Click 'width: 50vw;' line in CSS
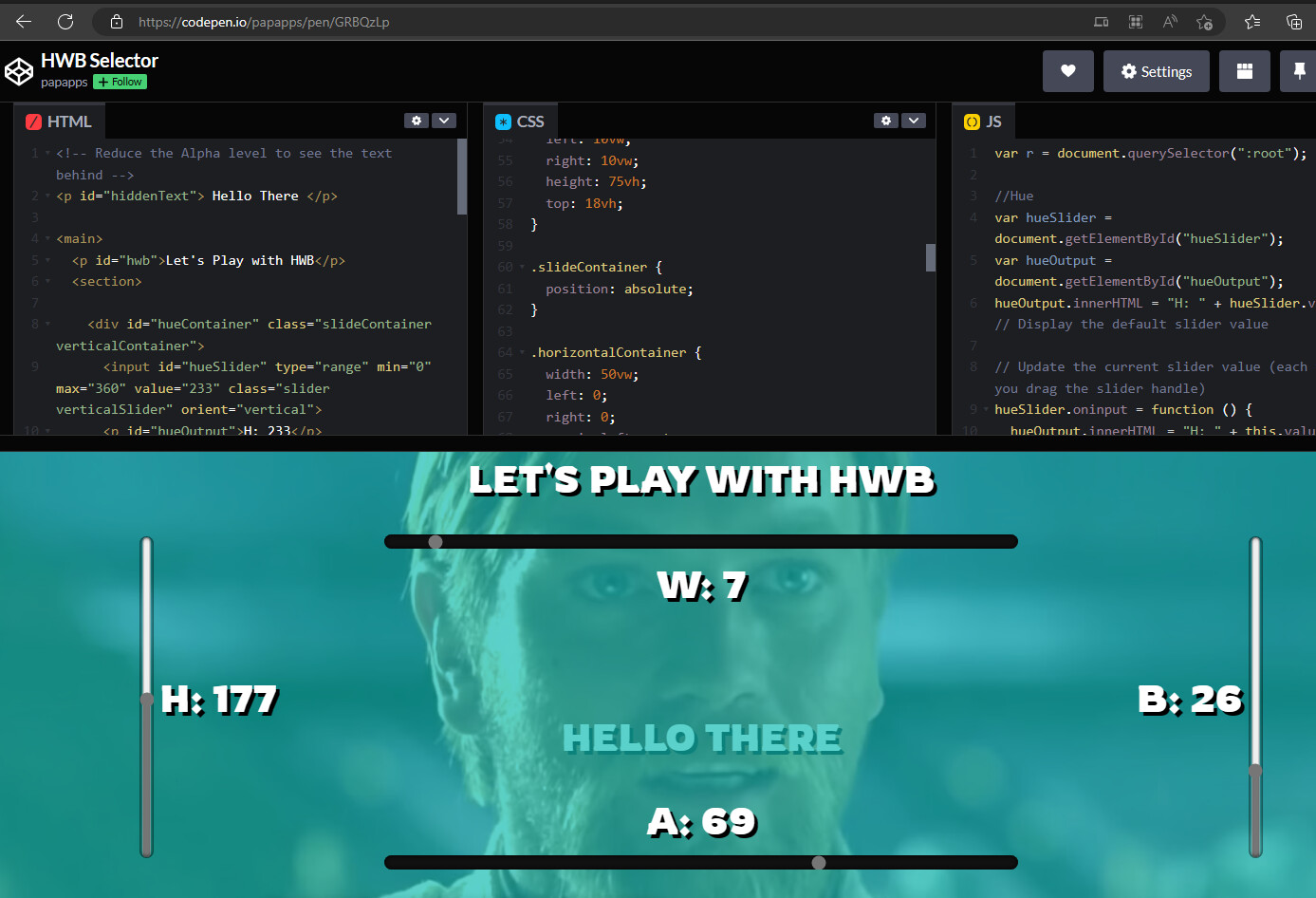Screen dimensions: 1316x898 592,374
